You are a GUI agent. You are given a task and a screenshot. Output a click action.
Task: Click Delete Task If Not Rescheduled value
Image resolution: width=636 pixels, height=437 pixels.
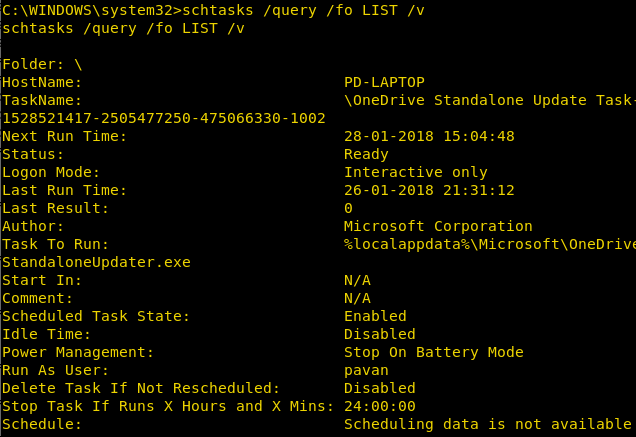click(380, 388)
